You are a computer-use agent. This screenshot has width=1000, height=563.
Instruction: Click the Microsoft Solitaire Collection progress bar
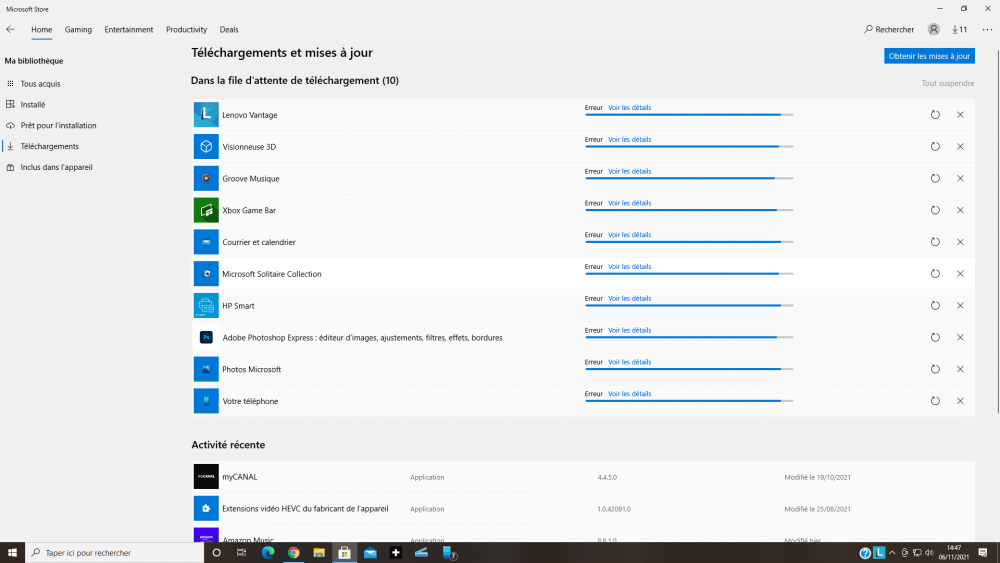tap(688, 274)
